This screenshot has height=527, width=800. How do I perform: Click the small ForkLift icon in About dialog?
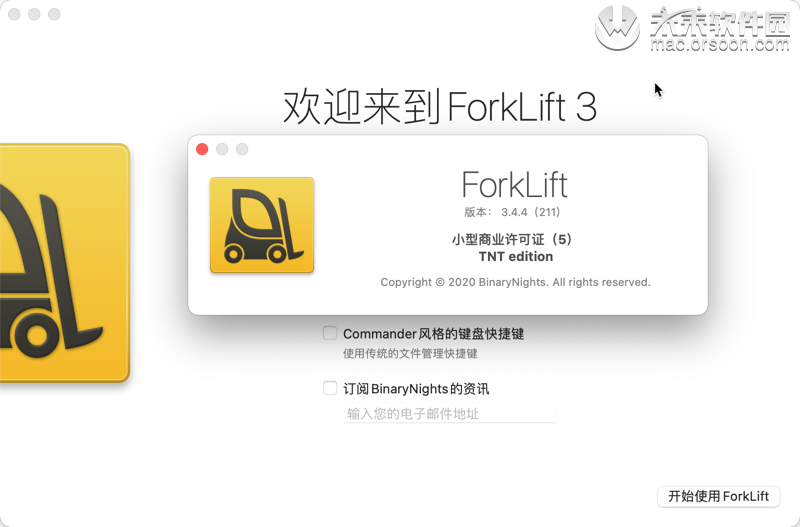click(x=262, y=225)
